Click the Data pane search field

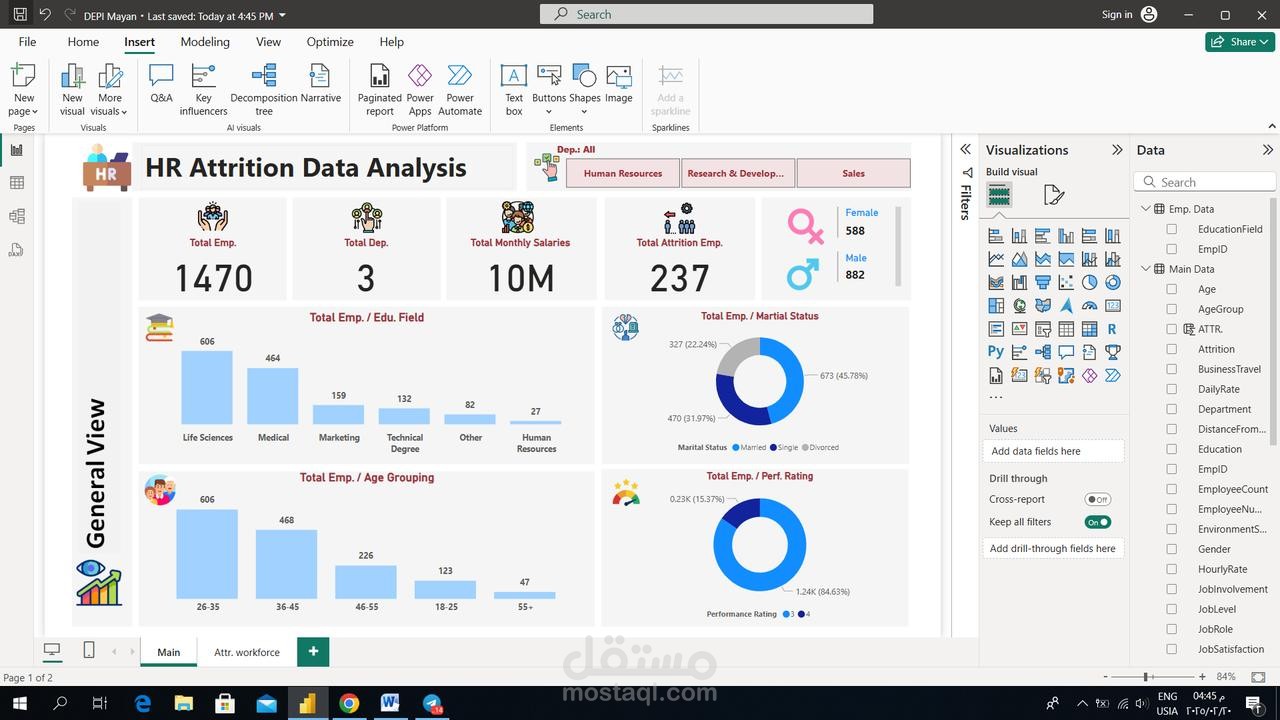tap(1205, 182)
